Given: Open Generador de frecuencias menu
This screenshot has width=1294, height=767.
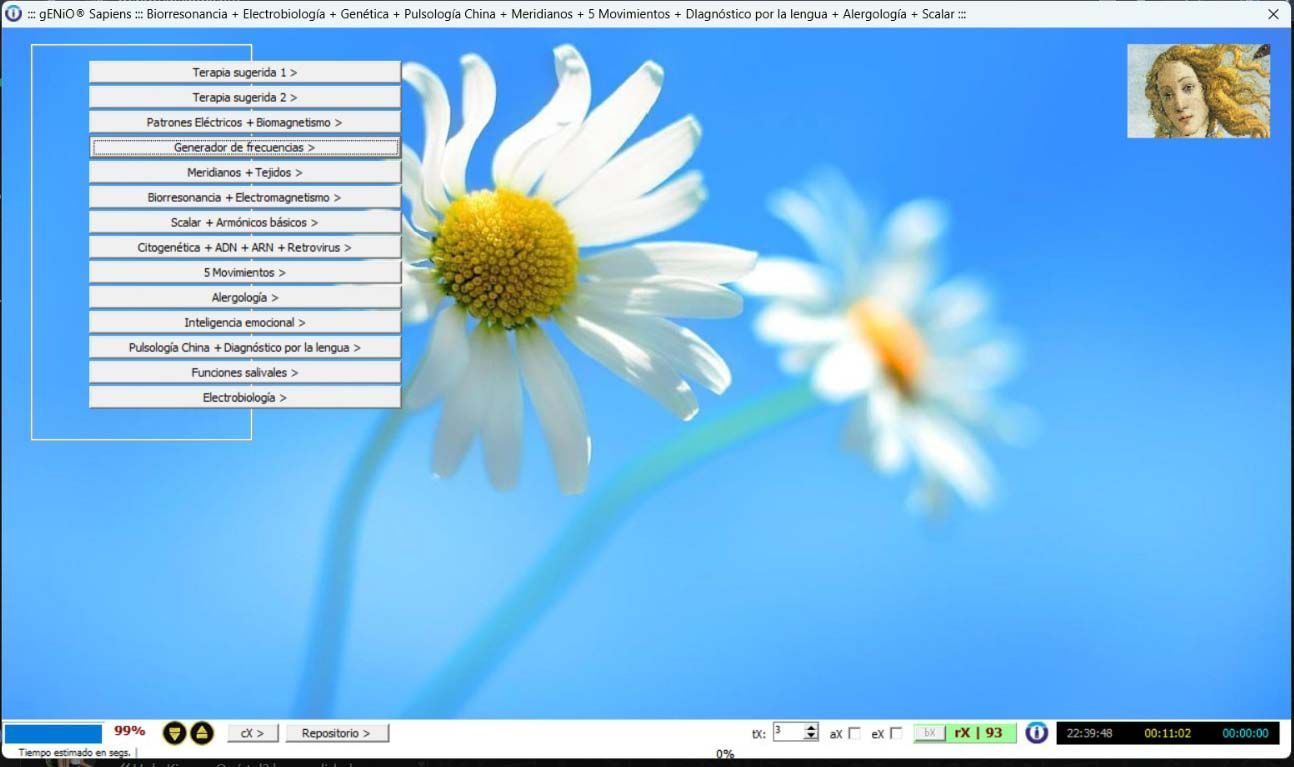Looking at the screenshot, I should (245, 147).
